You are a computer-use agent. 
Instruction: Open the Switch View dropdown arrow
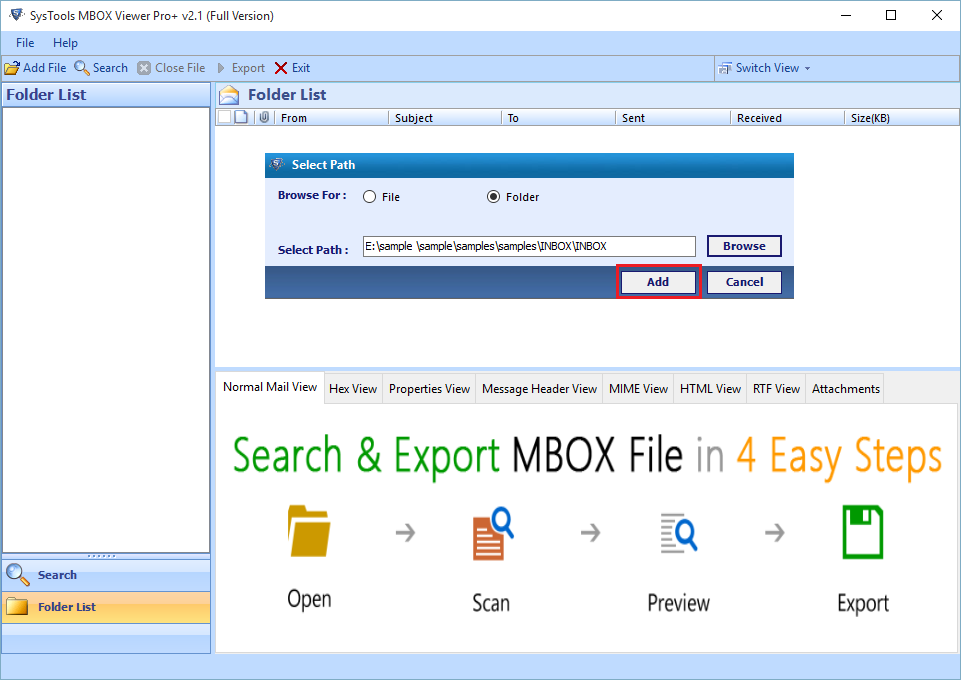point(807,69)
